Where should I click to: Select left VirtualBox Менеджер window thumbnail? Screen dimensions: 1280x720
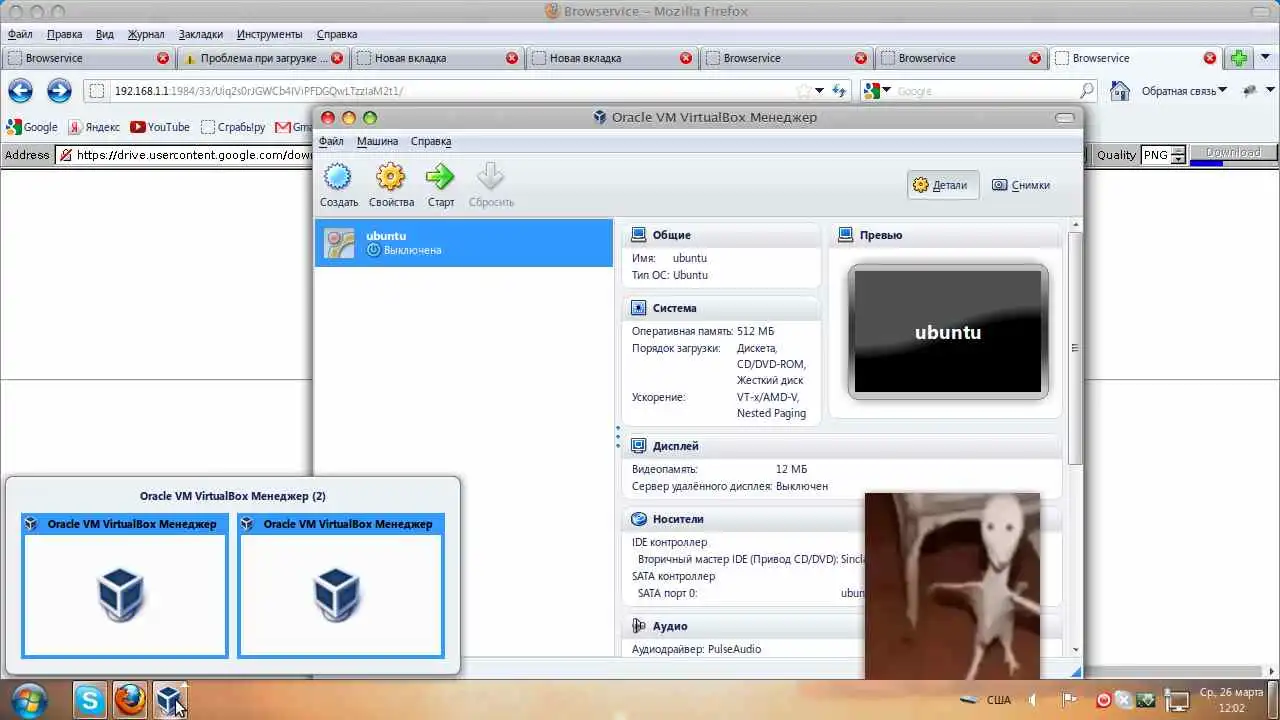tap(125, 585)
